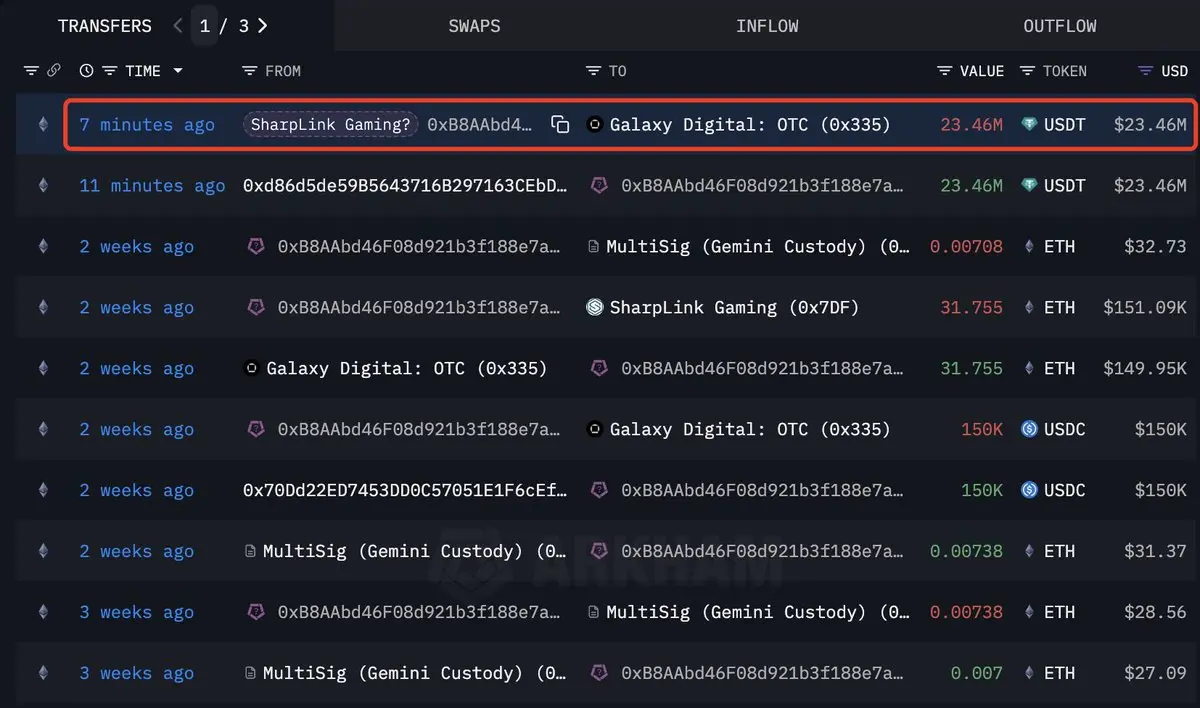Click the page indicator 1 / 3
This screenshot has width=1200, height=708.
(223, 26)
